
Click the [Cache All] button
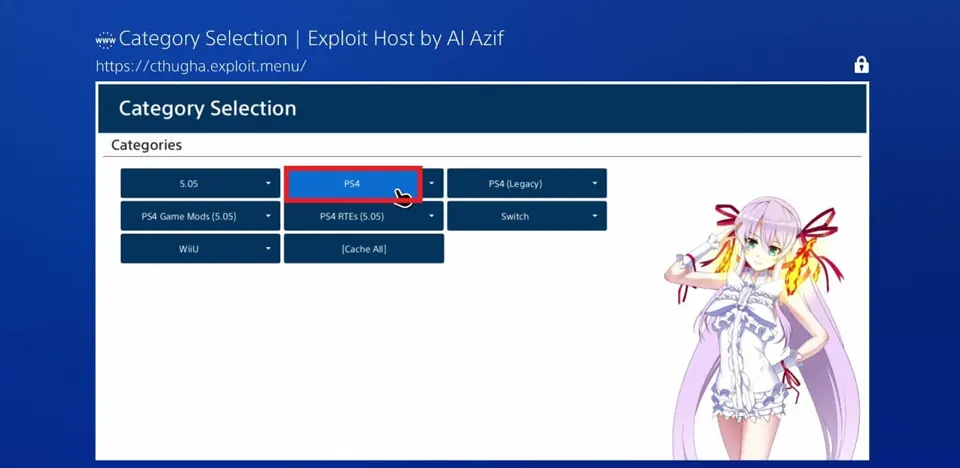click(x=364, y=249)
